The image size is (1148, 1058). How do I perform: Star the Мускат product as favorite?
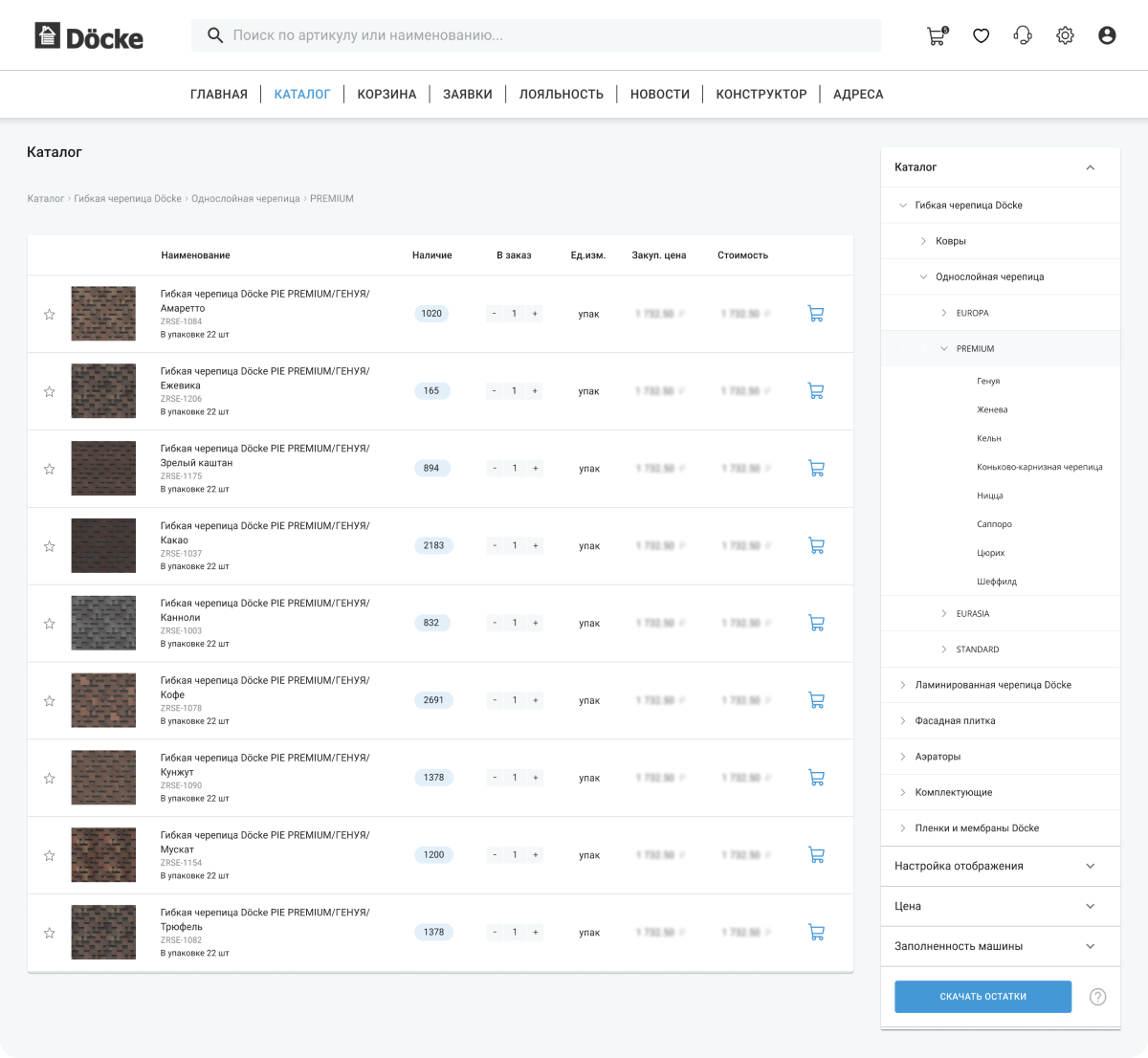pos(49,855)
